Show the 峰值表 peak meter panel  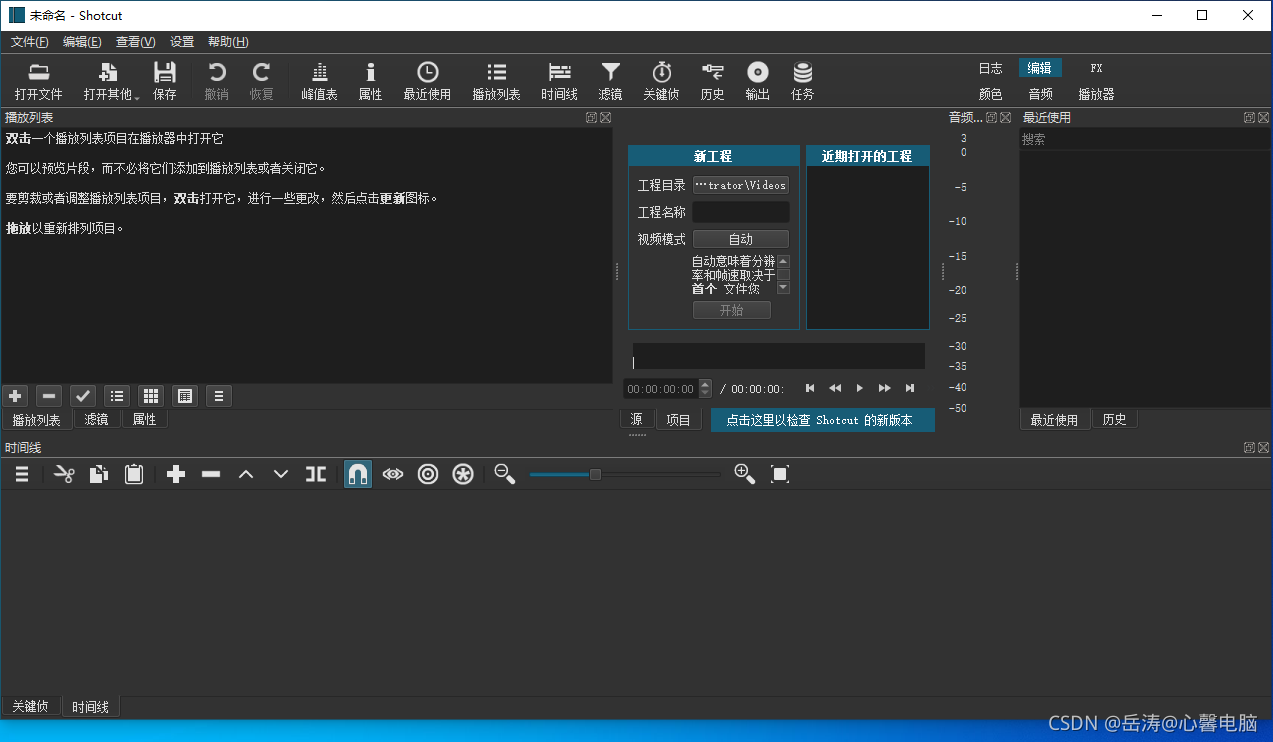click(x=319, y=81)
